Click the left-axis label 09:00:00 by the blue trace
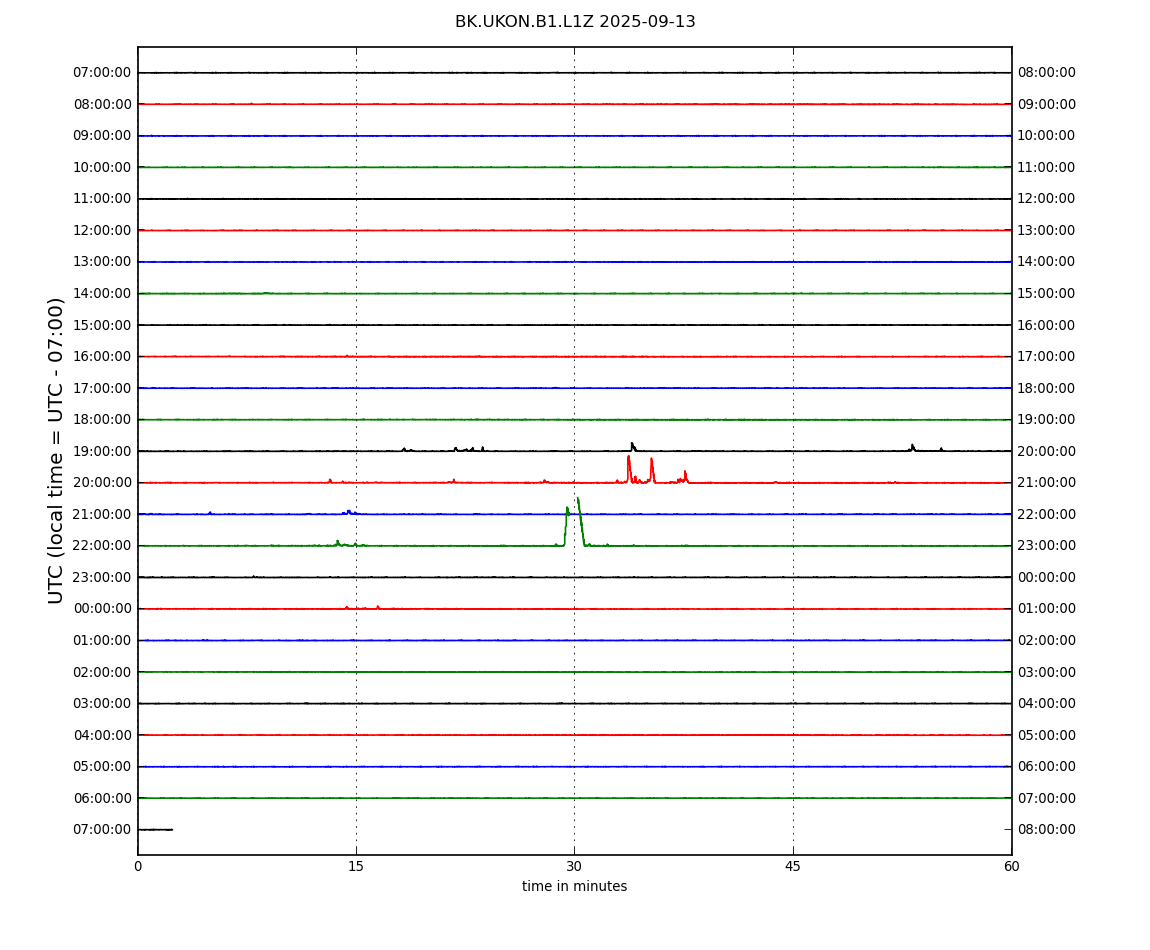 102,136
